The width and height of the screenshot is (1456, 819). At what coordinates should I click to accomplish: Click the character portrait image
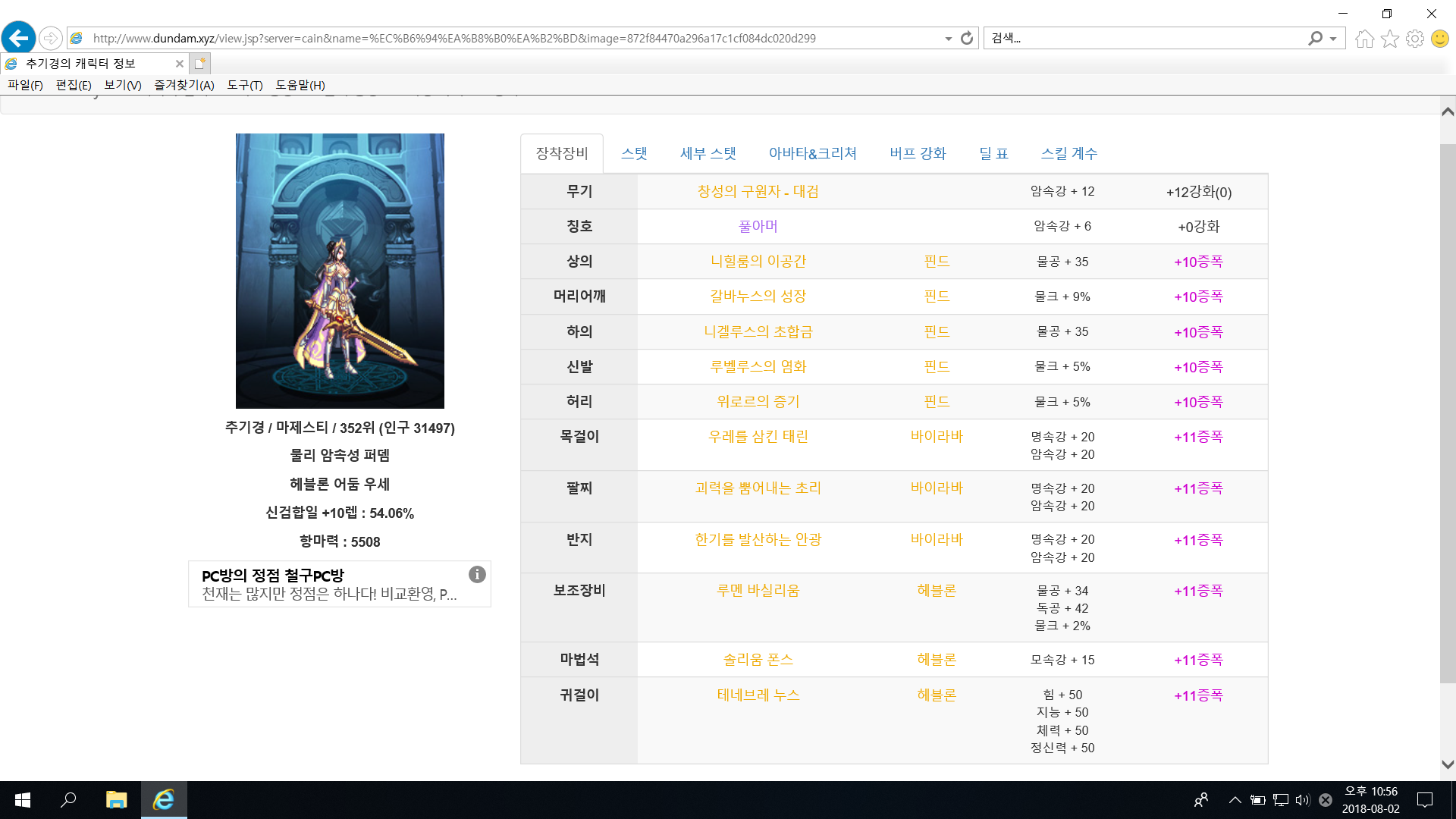[340, 271]
